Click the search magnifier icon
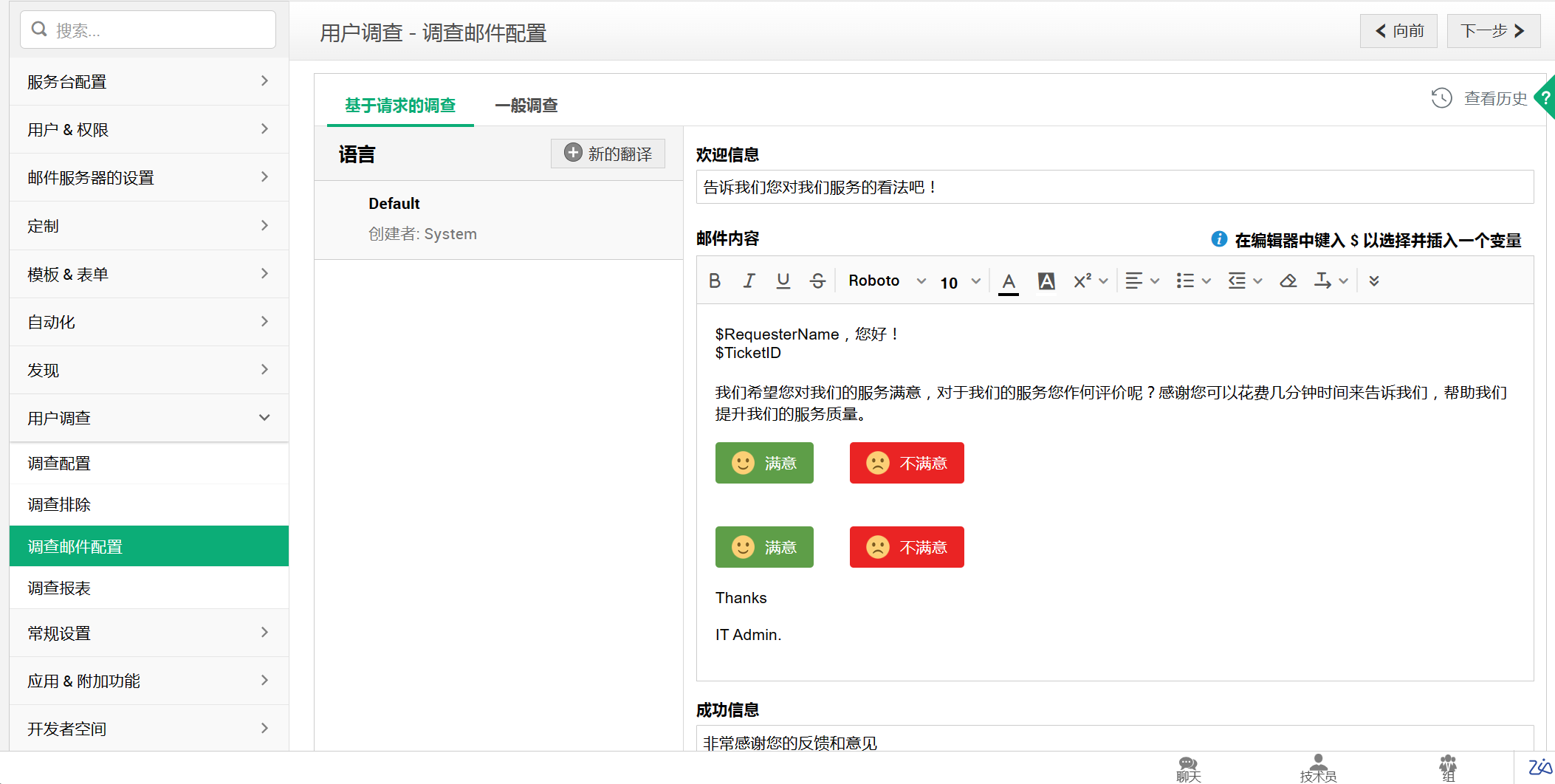Screen dimensions: 1555x784 (x=39, y=30)
